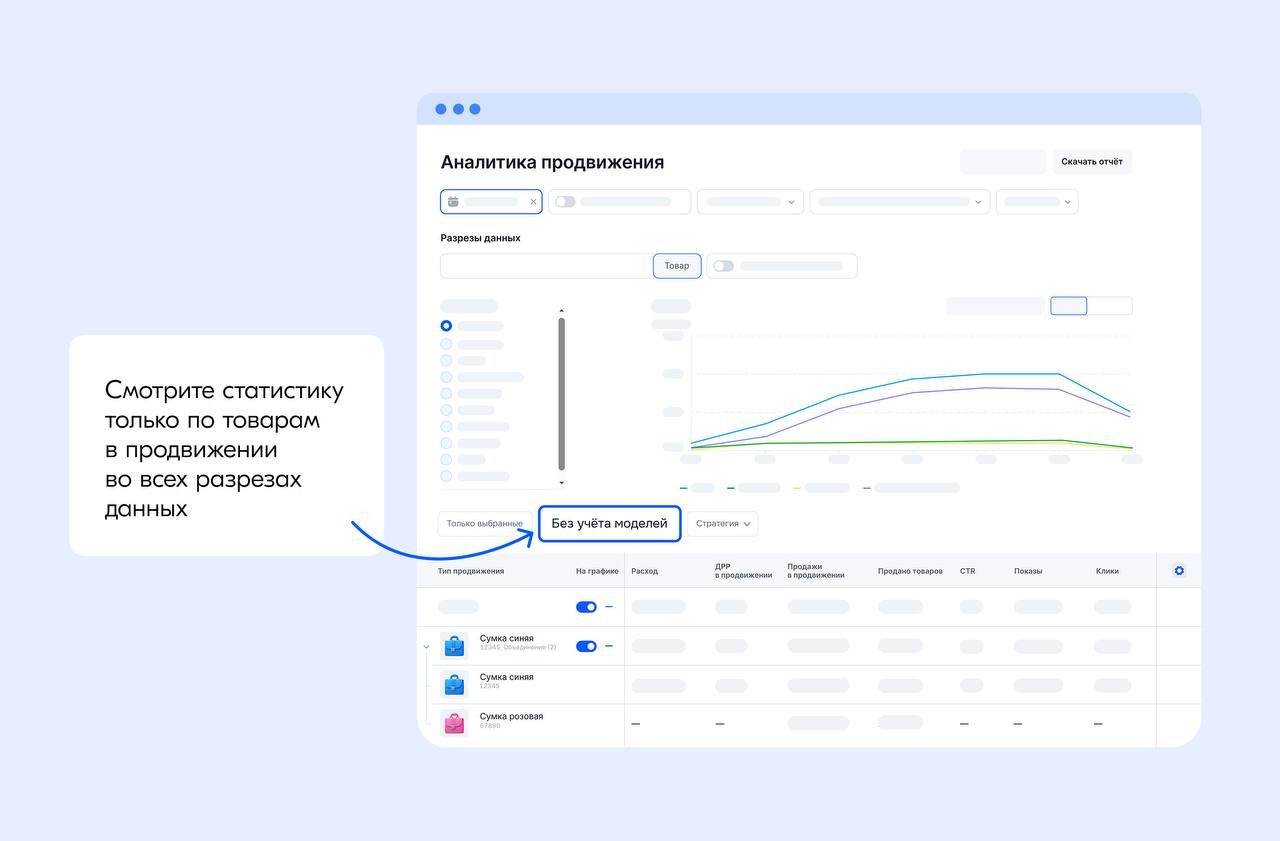Turn off chart toggle in summary row
1280x841 pixels.
click(x=586, y=607)
